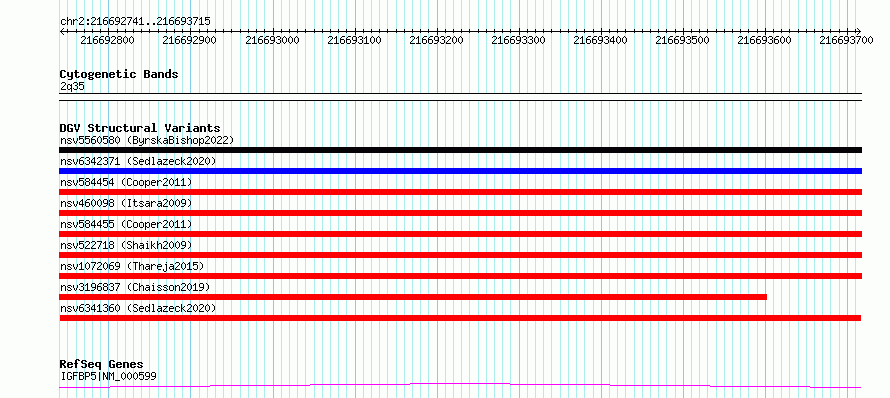Click chr2:216692741..216693715 region label
Viewport: 890px width, 398px height.
pos(135,22)
